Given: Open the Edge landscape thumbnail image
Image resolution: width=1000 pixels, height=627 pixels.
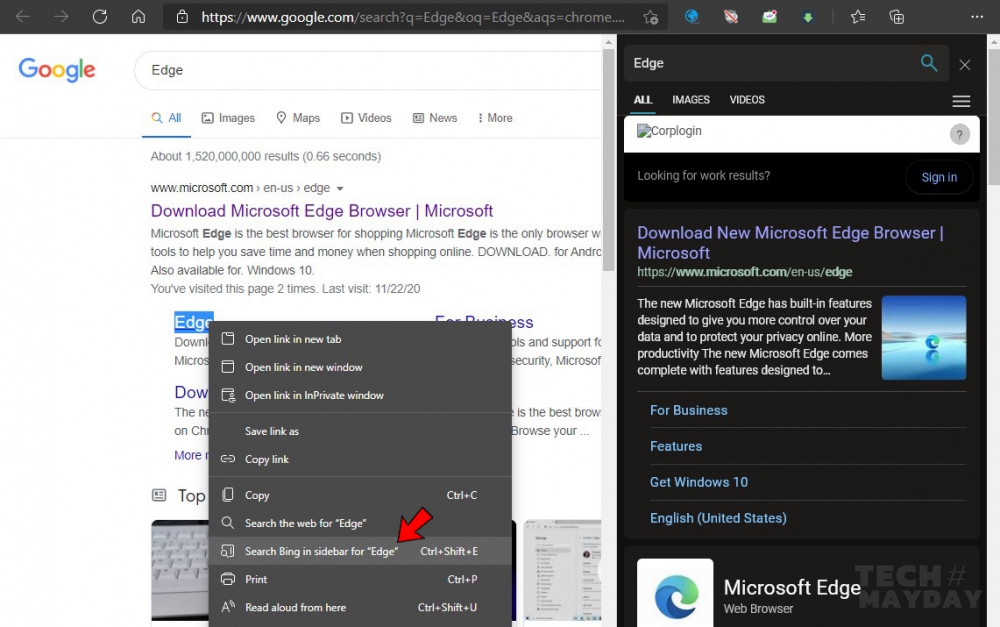Looking at the screenshot, I should tap(923, 337).
